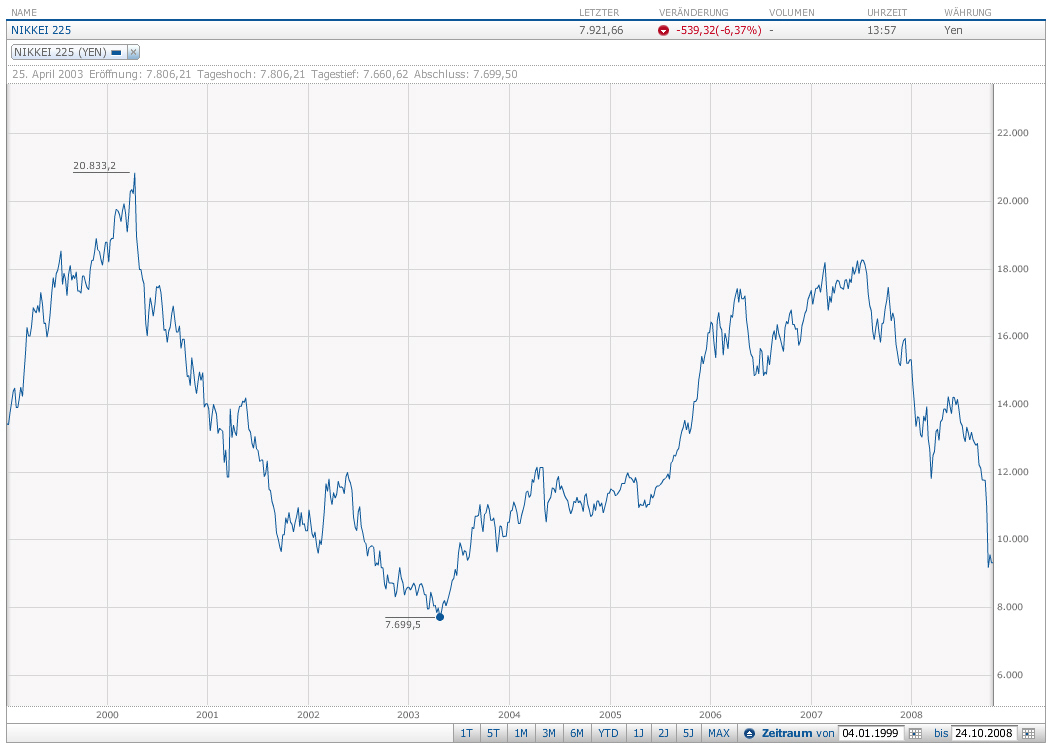
Task: Show the MAX time range
Action: click(x=719, y=733)
